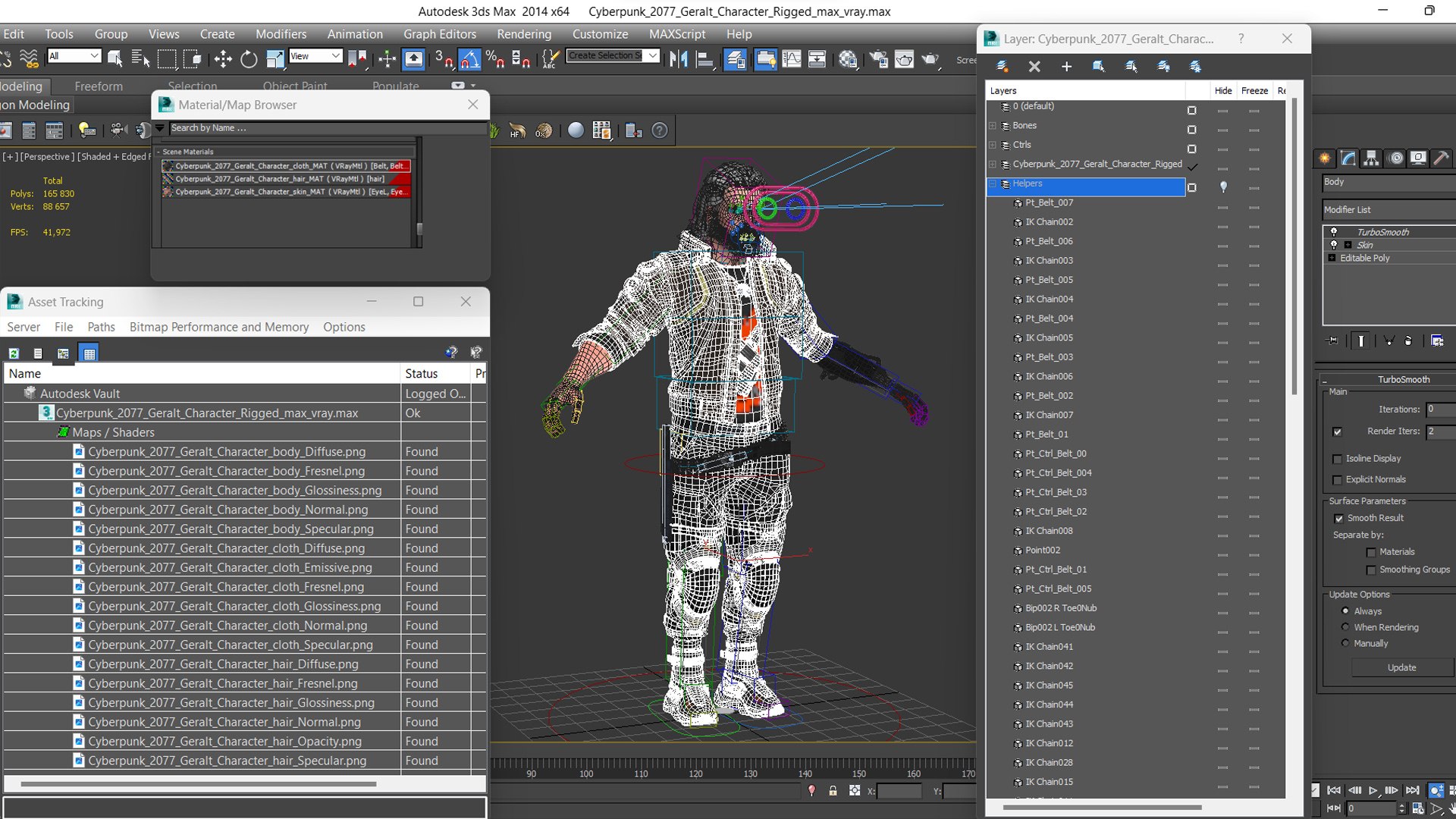The height and width of the screenshot is (819, 1456).
Task: Open the selection filter All dropdown
Action: coord(74,56)
